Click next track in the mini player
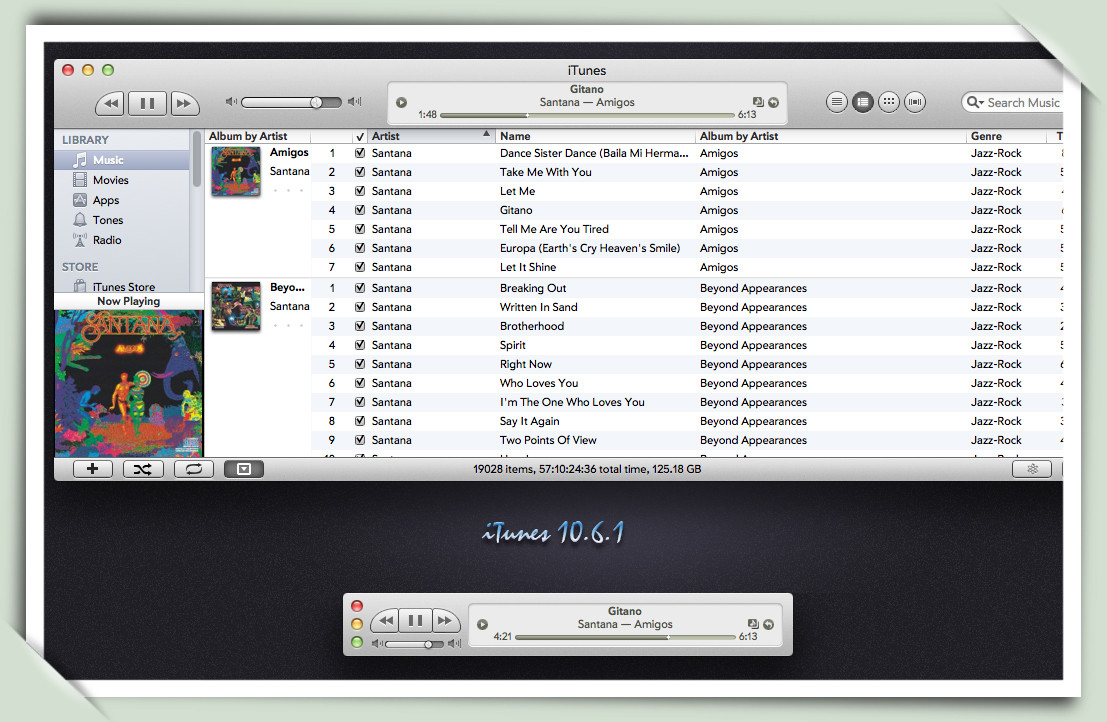The height and width of the screenshot is (722, 1107). pyautogui.click(x=446, y=621)
